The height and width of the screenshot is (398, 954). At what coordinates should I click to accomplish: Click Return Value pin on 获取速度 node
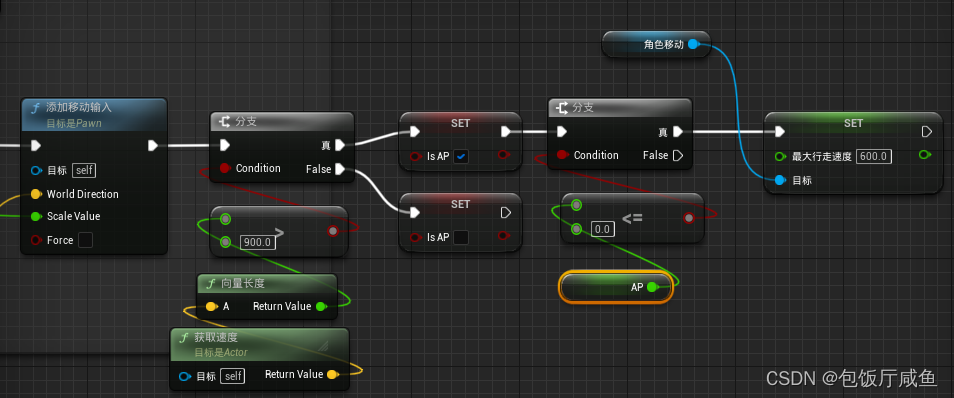tap(332, 374)
